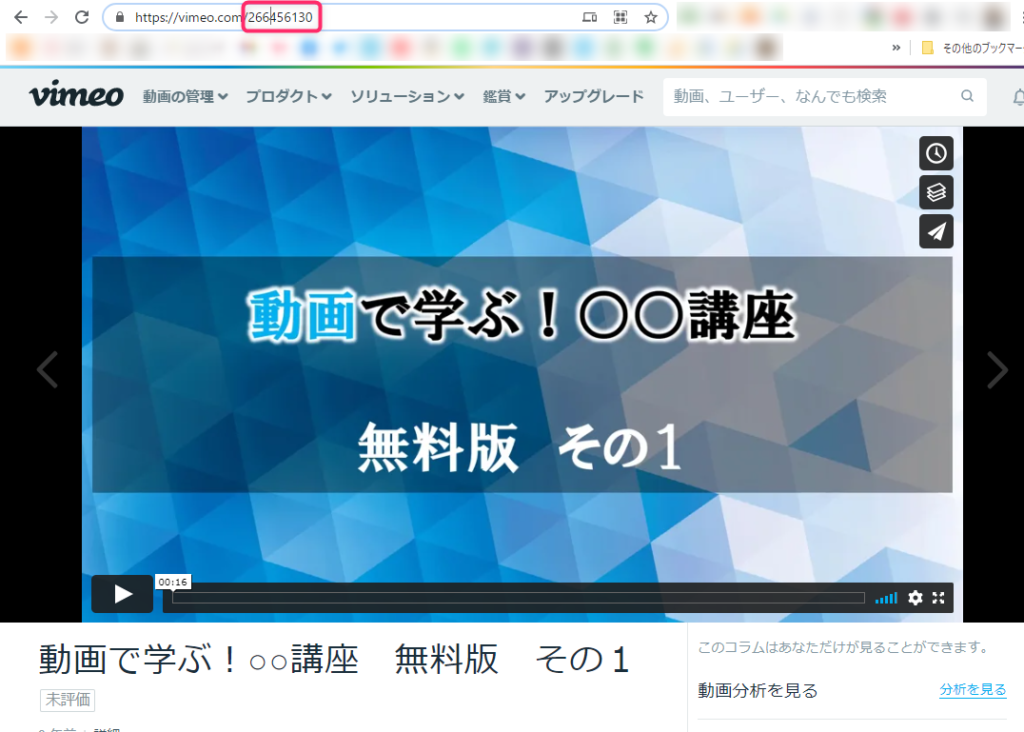
Task: Click the Vimeo logo
Action: tap(76, 96)
